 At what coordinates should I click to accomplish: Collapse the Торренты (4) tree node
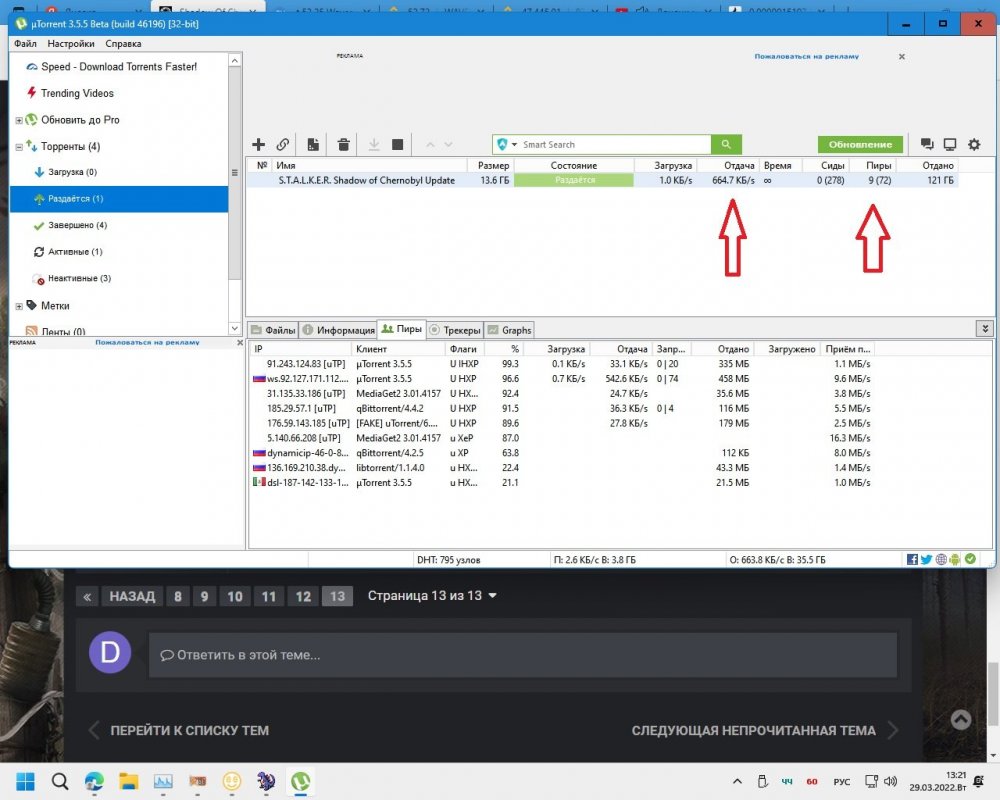[x=18, y=147]
